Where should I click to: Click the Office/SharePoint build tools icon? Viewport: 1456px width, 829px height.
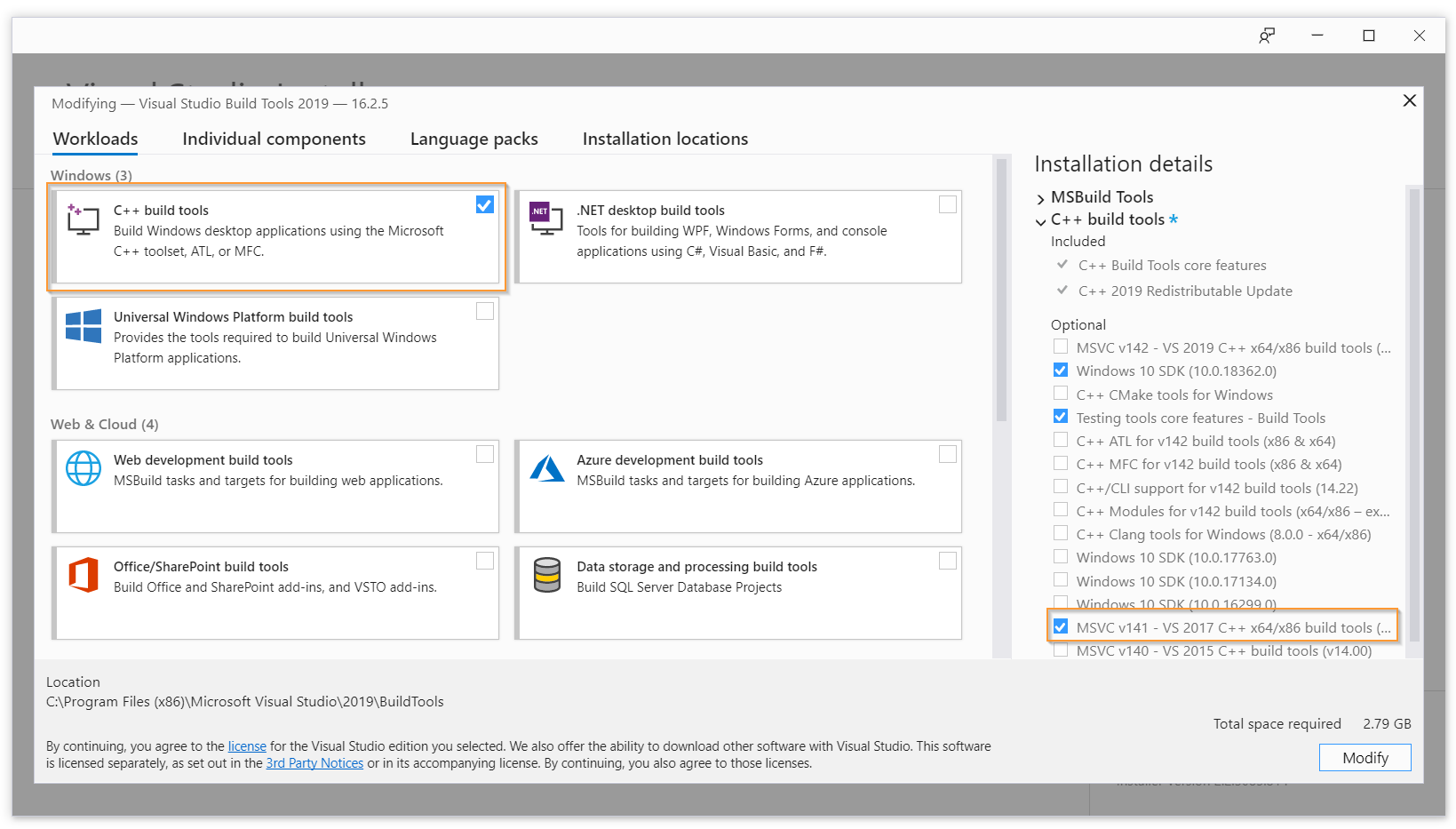(x=84, y=575)
